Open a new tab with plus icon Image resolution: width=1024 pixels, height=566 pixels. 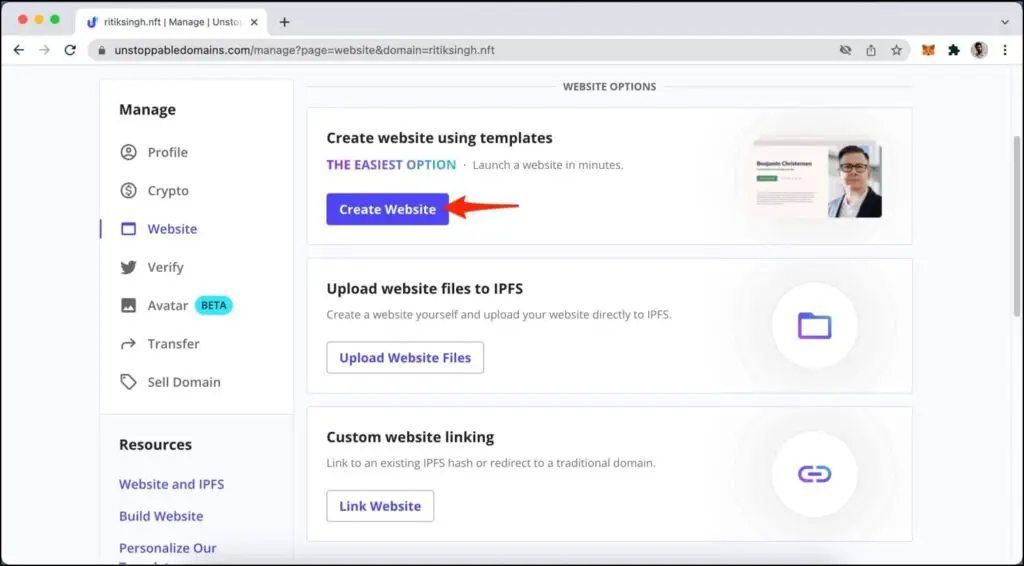point(284,22)
